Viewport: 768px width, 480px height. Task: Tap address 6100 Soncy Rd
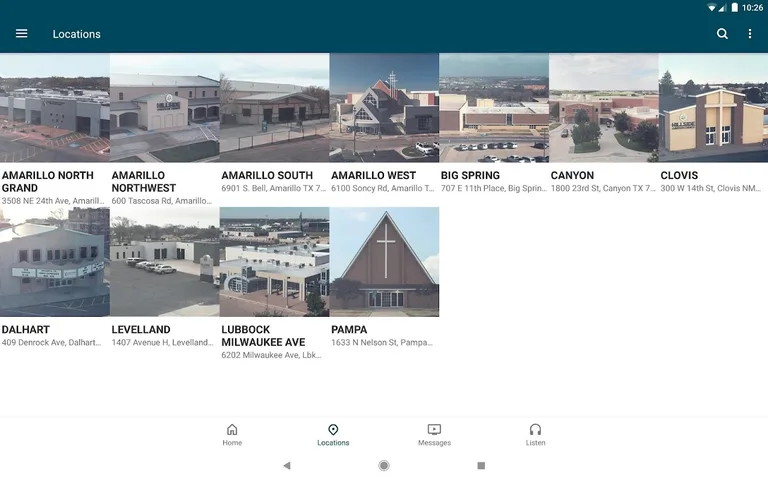[383, 188]
